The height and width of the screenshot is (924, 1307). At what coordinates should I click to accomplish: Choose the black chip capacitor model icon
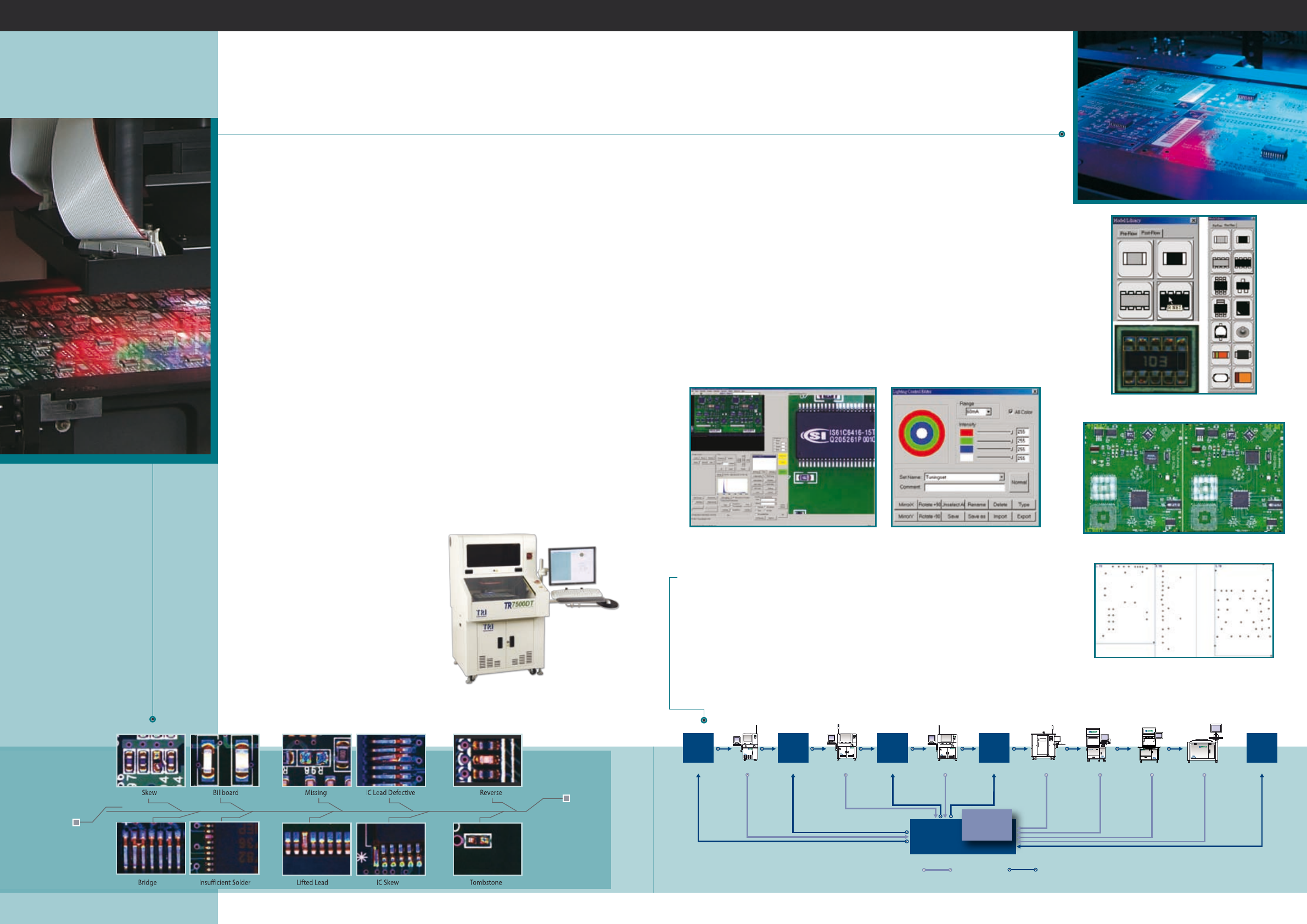pos(1174,258)
